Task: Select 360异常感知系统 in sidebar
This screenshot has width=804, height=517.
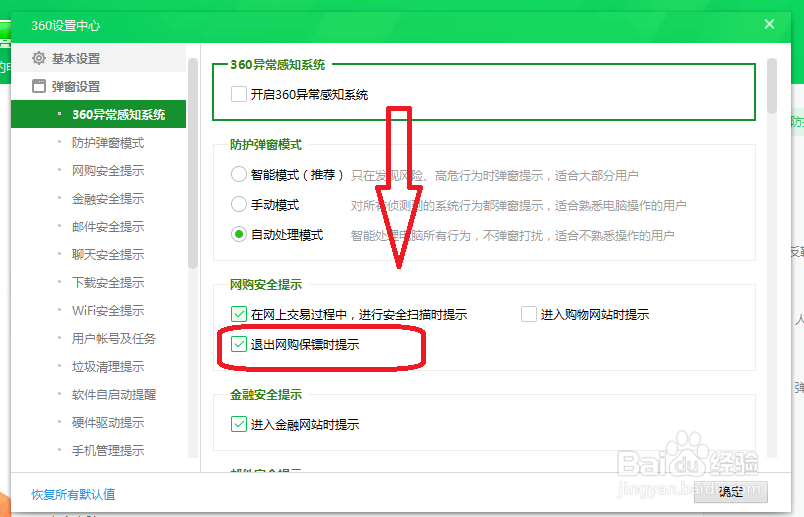Action: pos(98,114)
